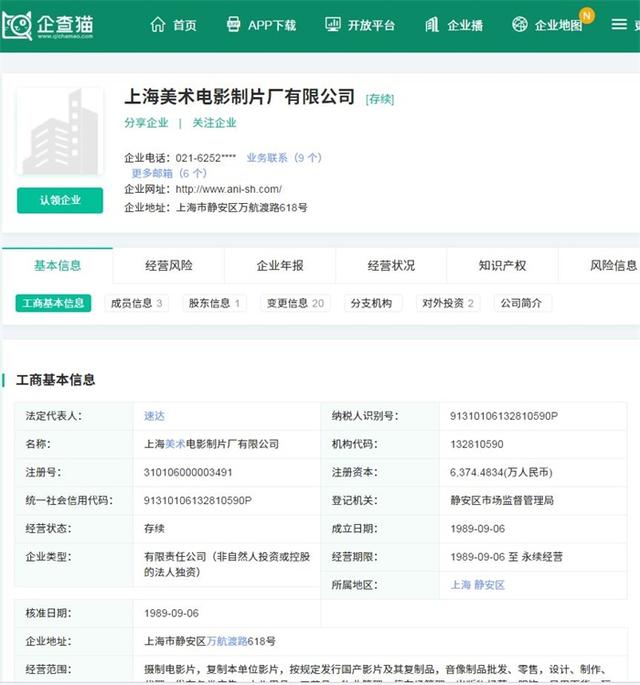Switch to 经营状况 tab
Image resolution: width=640 pixels, height=685 pixels.
391,266
